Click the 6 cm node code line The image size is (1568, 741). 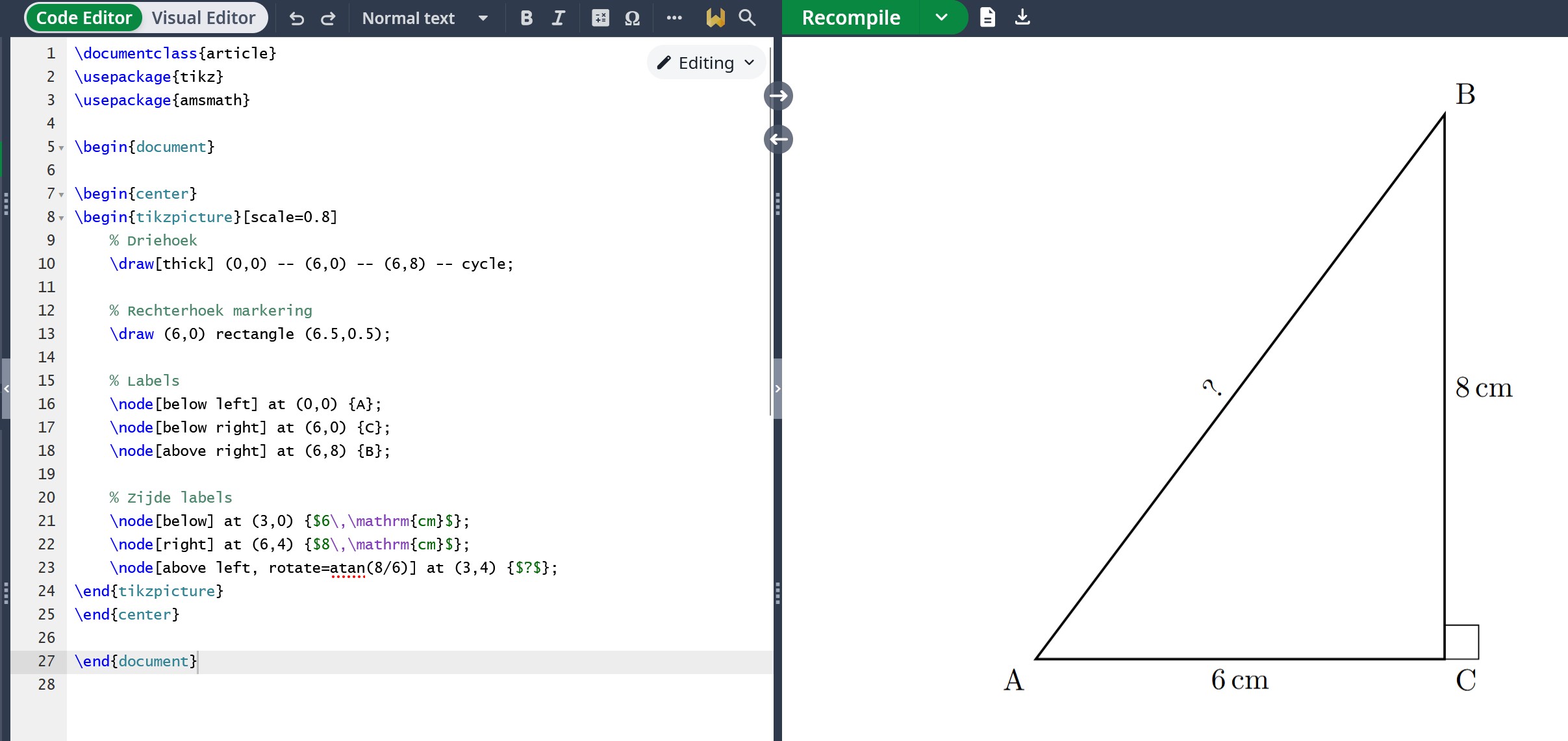[289, 521]
